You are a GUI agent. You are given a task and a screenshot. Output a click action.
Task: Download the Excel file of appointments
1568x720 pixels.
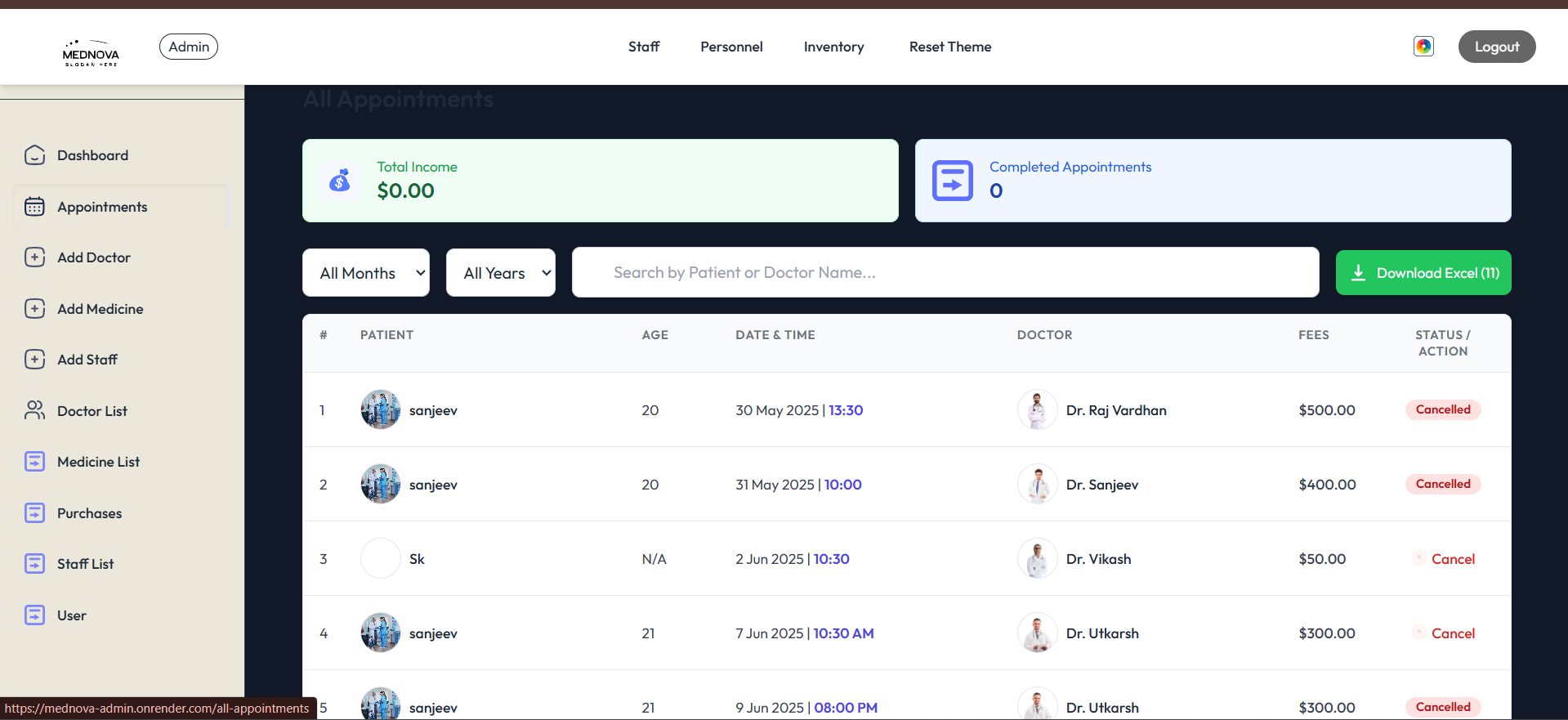[x=1423, y=273]
